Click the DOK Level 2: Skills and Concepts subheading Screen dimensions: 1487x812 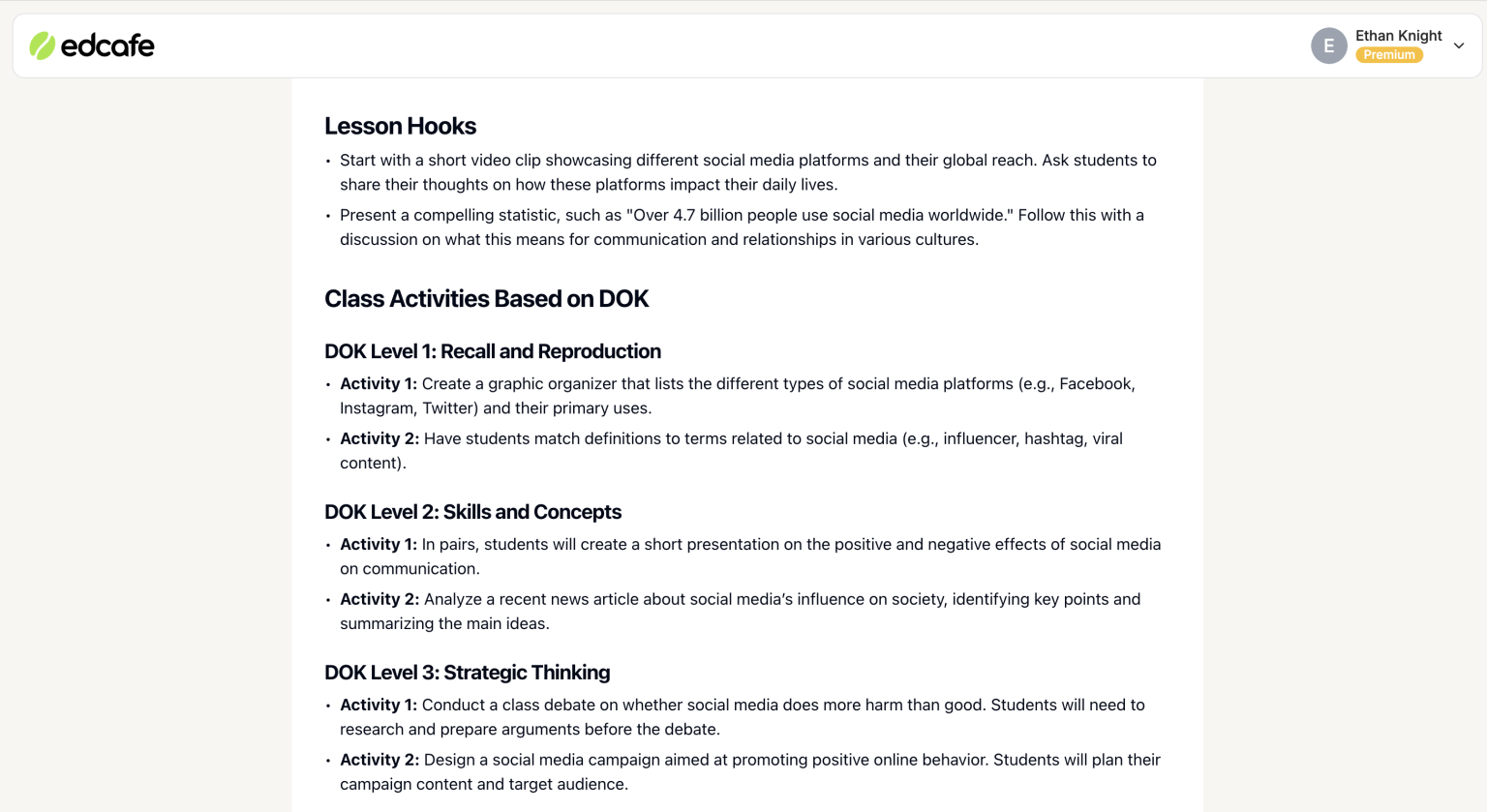[x=473, y=512]
